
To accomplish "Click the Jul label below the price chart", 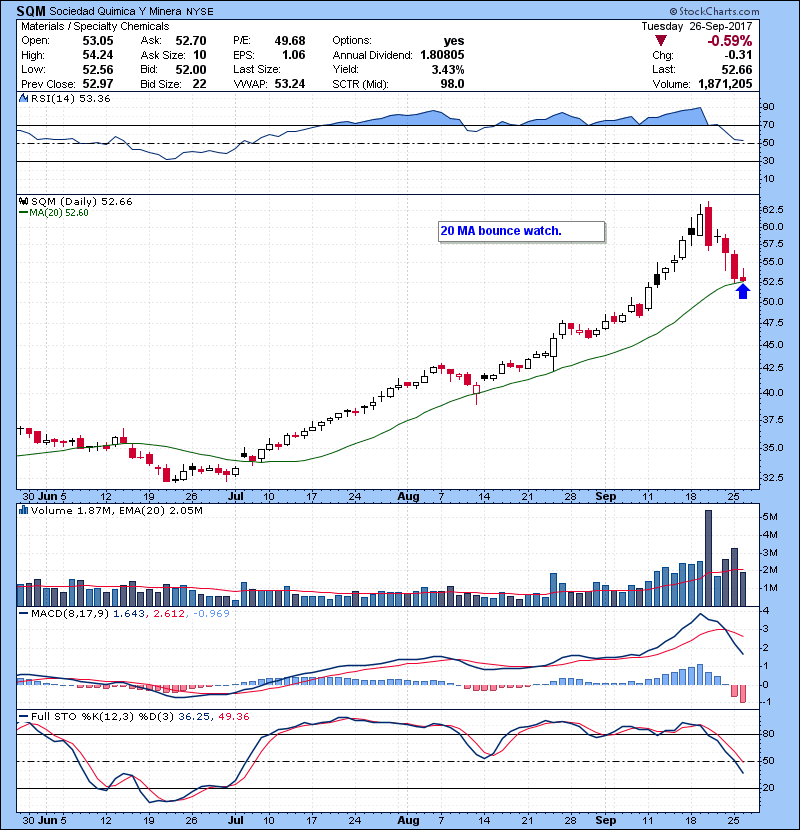I will [236, 496].
